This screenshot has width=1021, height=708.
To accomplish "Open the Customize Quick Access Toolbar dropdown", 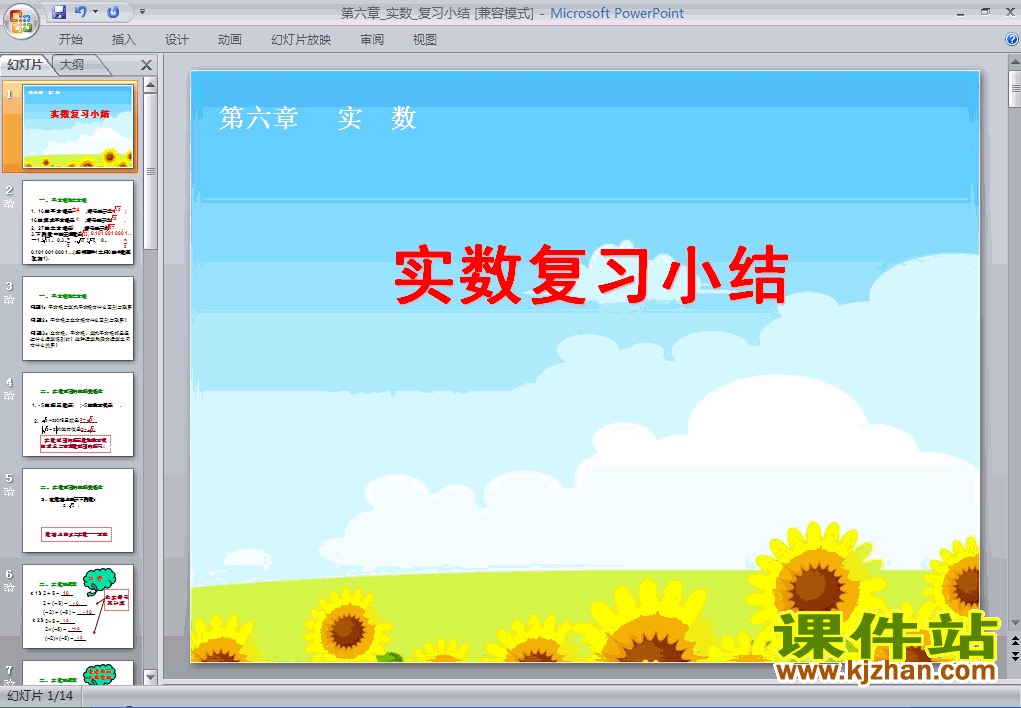I will point(143,12).
